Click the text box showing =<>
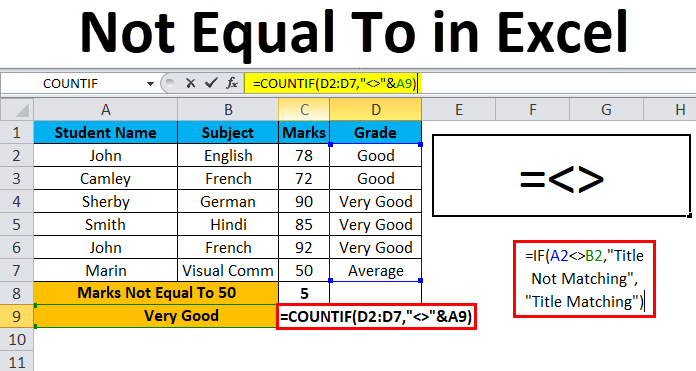 [562, 176]
